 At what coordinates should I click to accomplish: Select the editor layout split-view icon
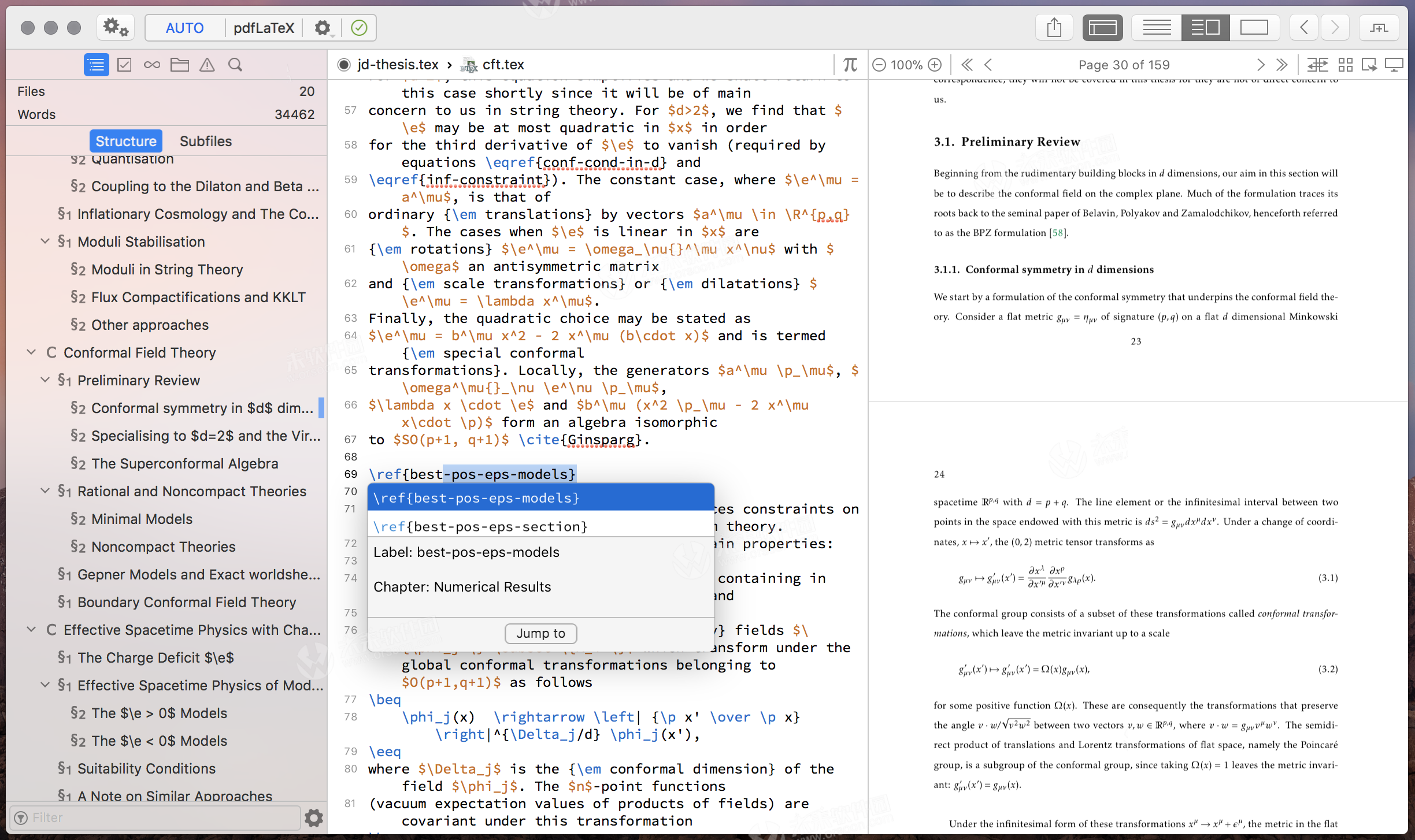point(1205,27)
